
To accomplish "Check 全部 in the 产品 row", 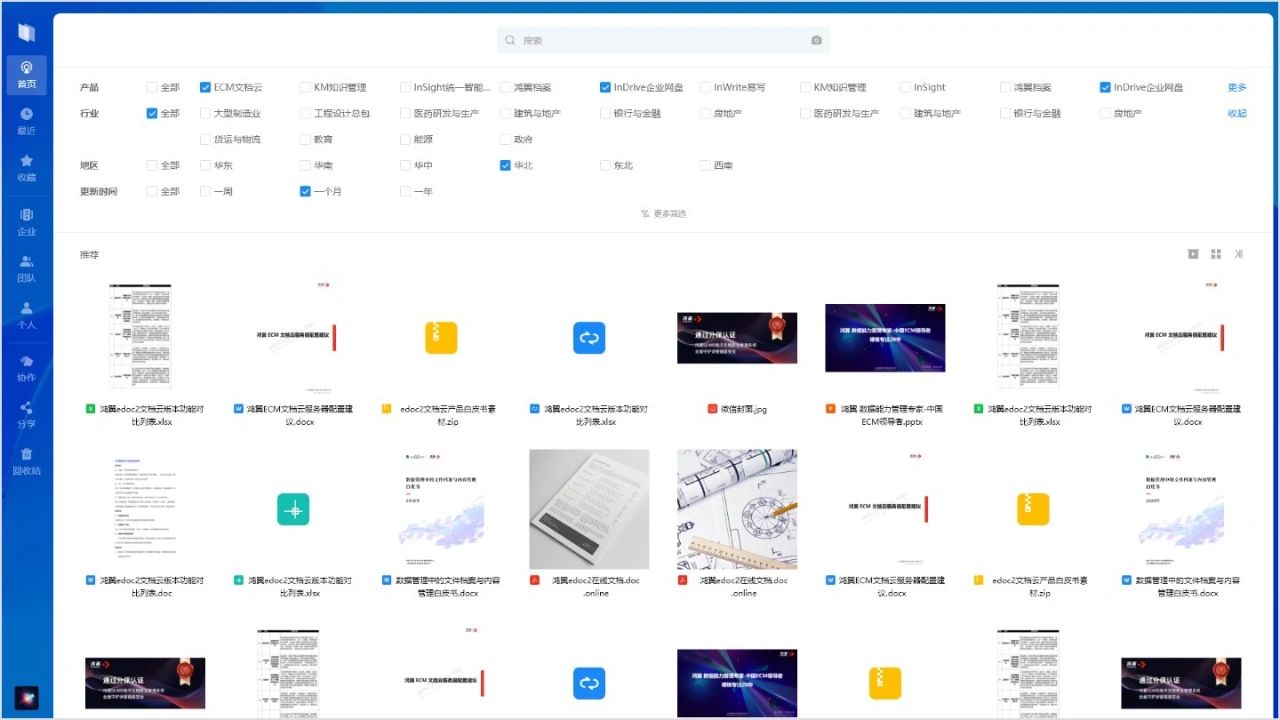I will (x=152, y=87).
